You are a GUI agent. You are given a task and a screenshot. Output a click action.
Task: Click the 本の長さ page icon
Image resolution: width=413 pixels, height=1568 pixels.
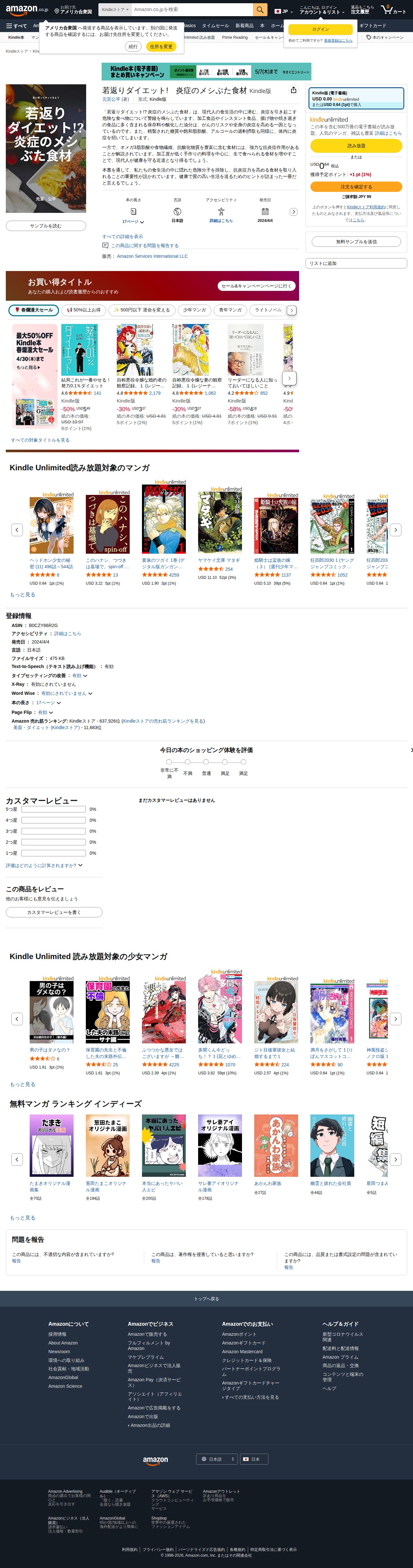(x=133, y=211)
